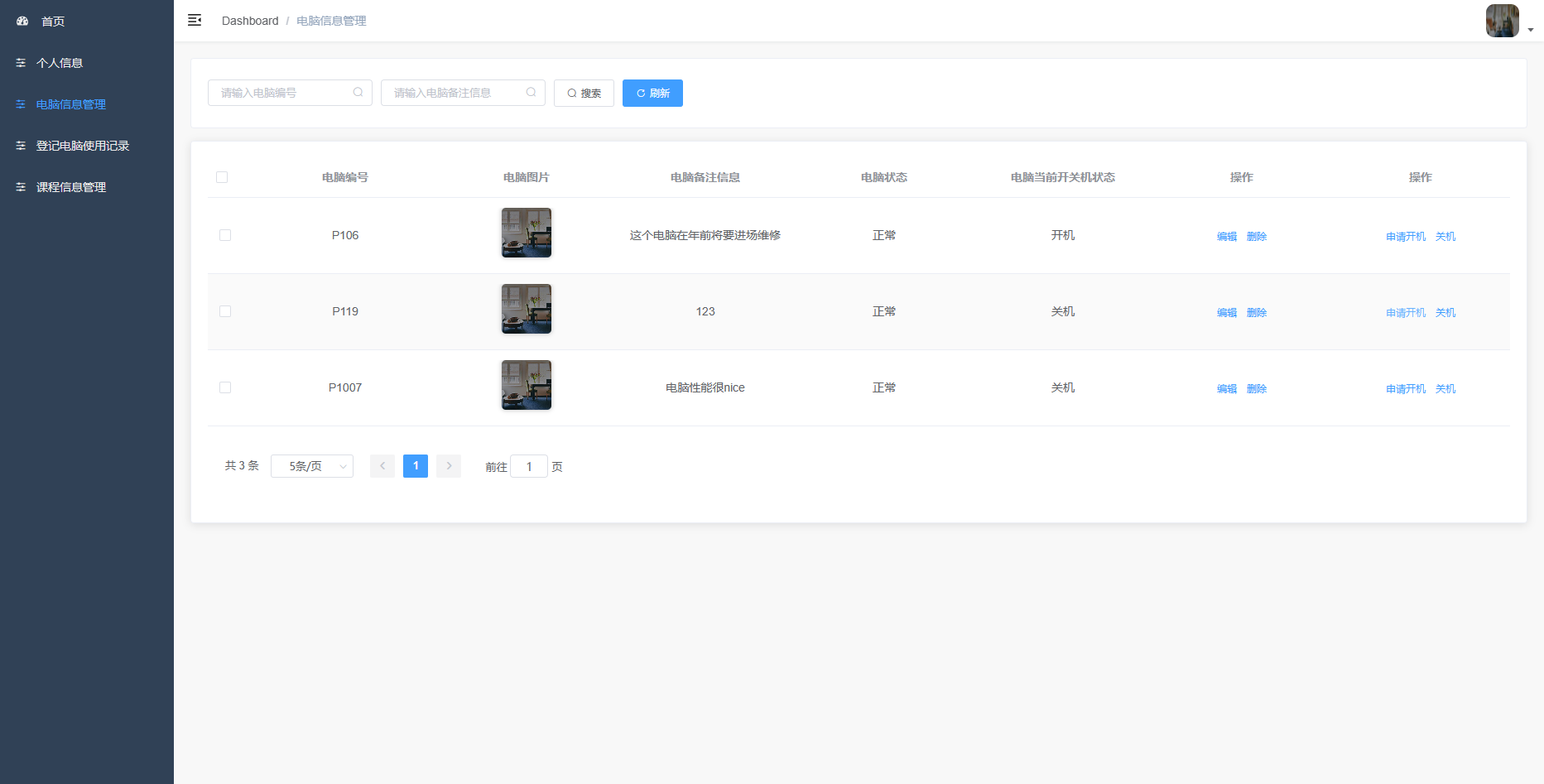This screenshot has height=784, width=1544.
Task: Click the previous page arrow
Action: tap(382, 466)
